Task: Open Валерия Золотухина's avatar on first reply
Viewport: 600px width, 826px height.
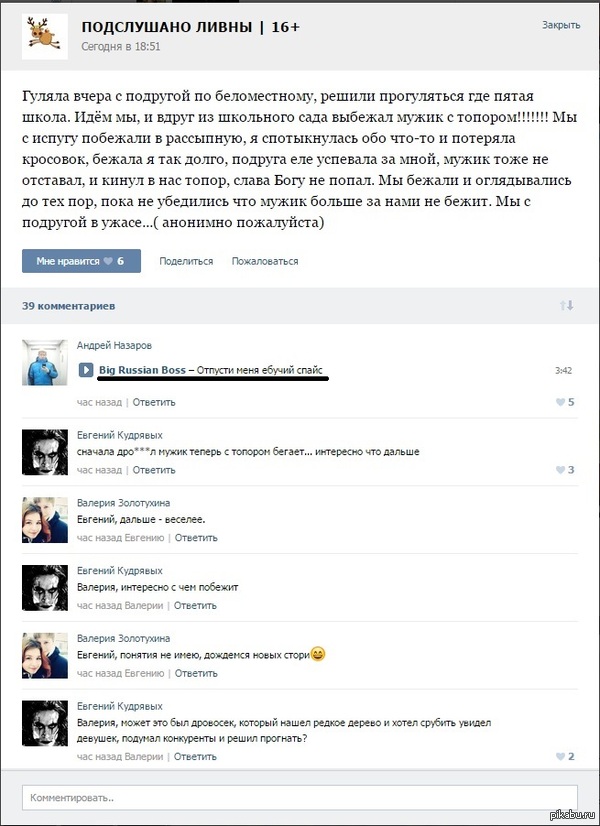Action: tap(45, 519)
